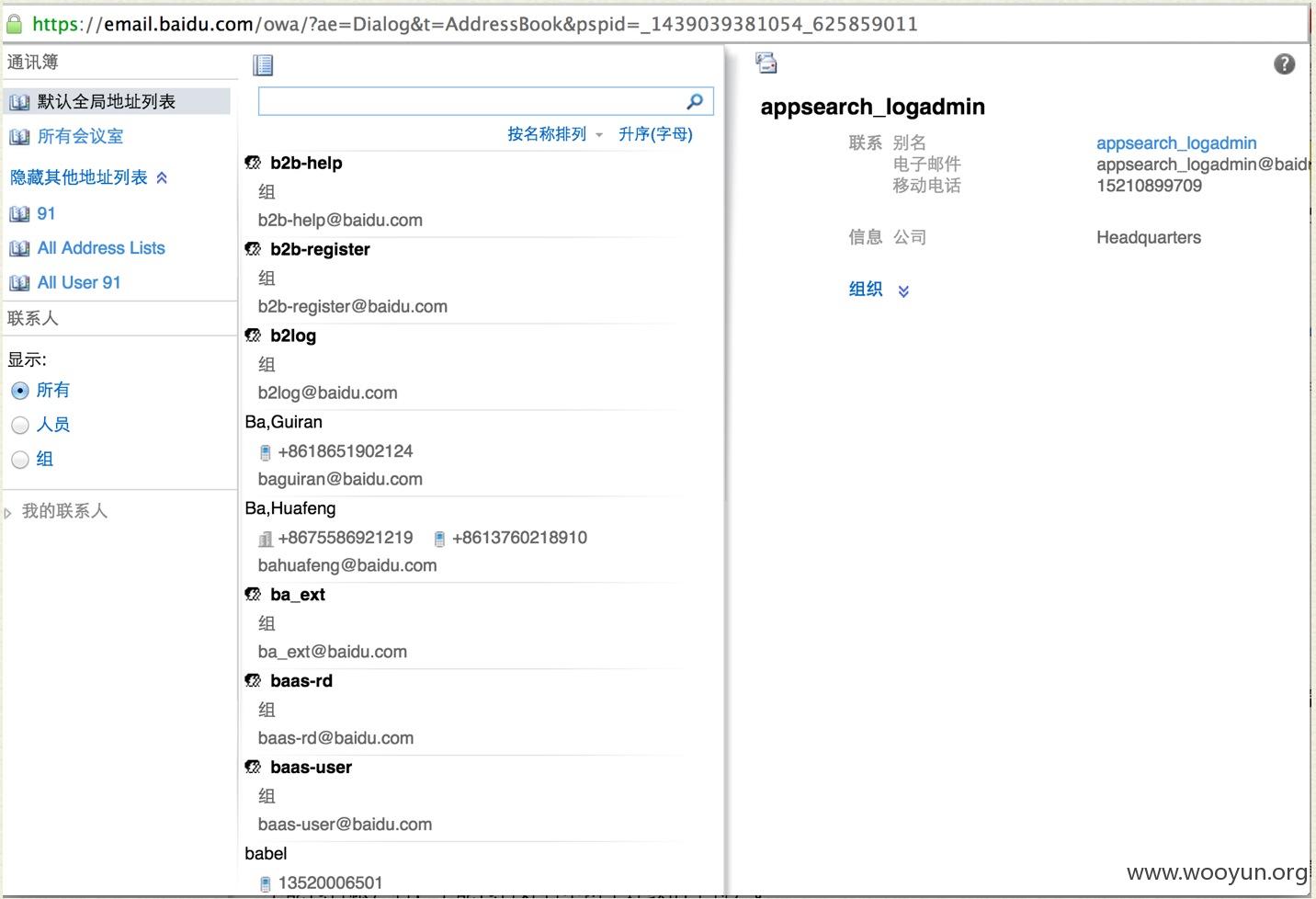Click email baguiran@baidu.com
Image resolution: width=1316 pixels, height=899 pixels.
pos(340,479)
